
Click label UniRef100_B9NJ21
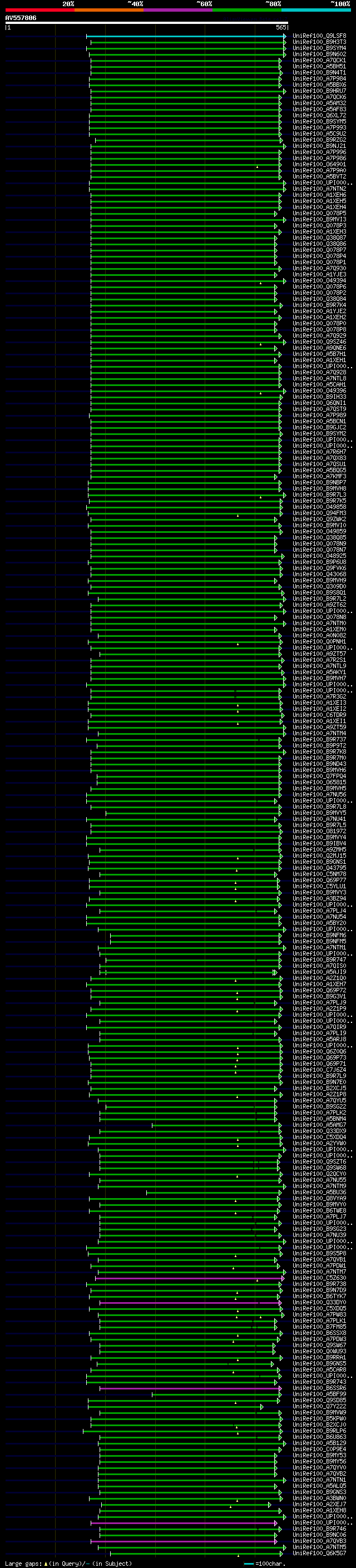(x=319, y=146)
